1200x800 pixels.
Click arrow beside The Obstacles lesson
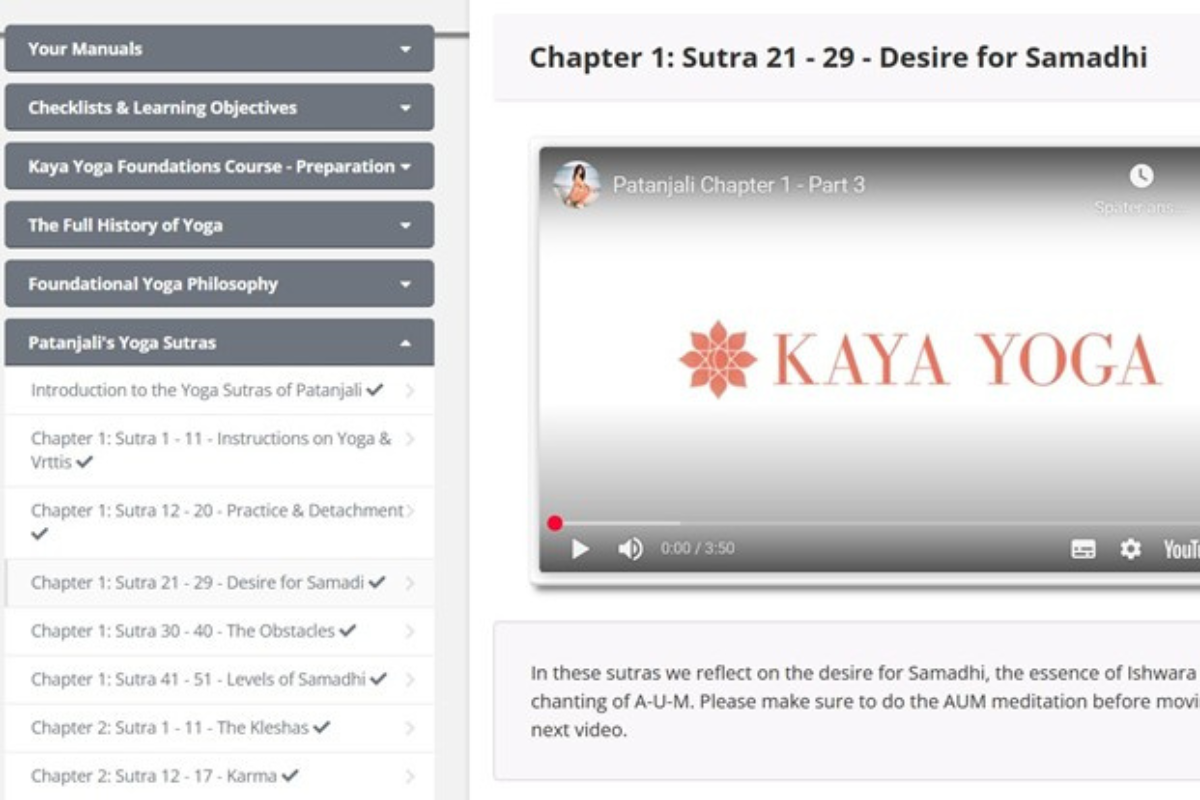pos(410,631)
